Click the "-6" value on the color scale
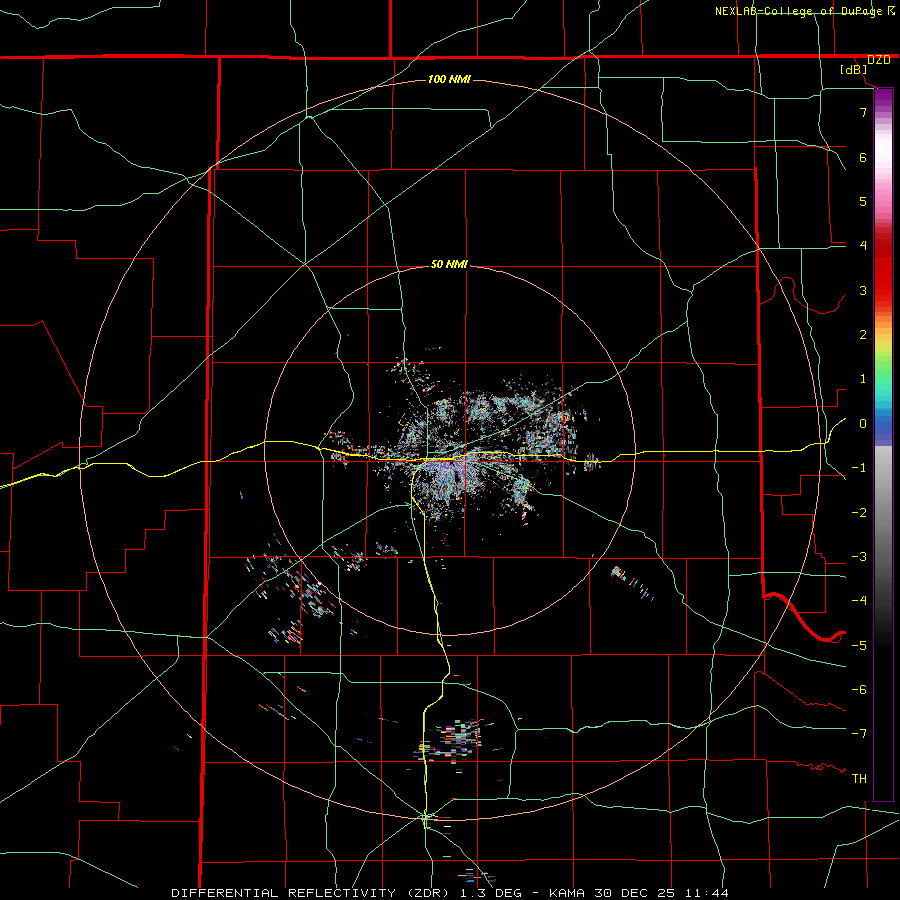The image size is (900, 900). pos(859,689)
